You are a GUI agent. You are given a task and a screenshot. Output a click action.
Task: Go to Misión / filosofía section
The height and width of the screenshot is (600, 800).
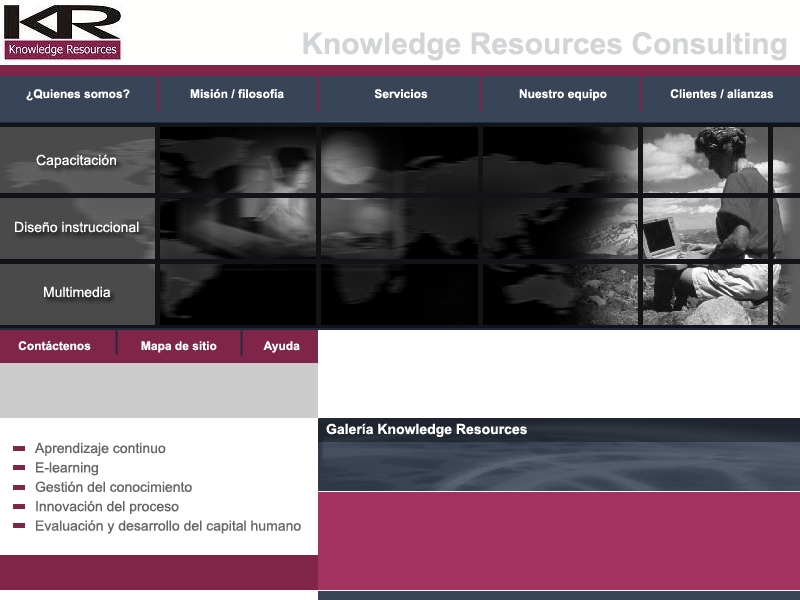(x=237, y=94)
